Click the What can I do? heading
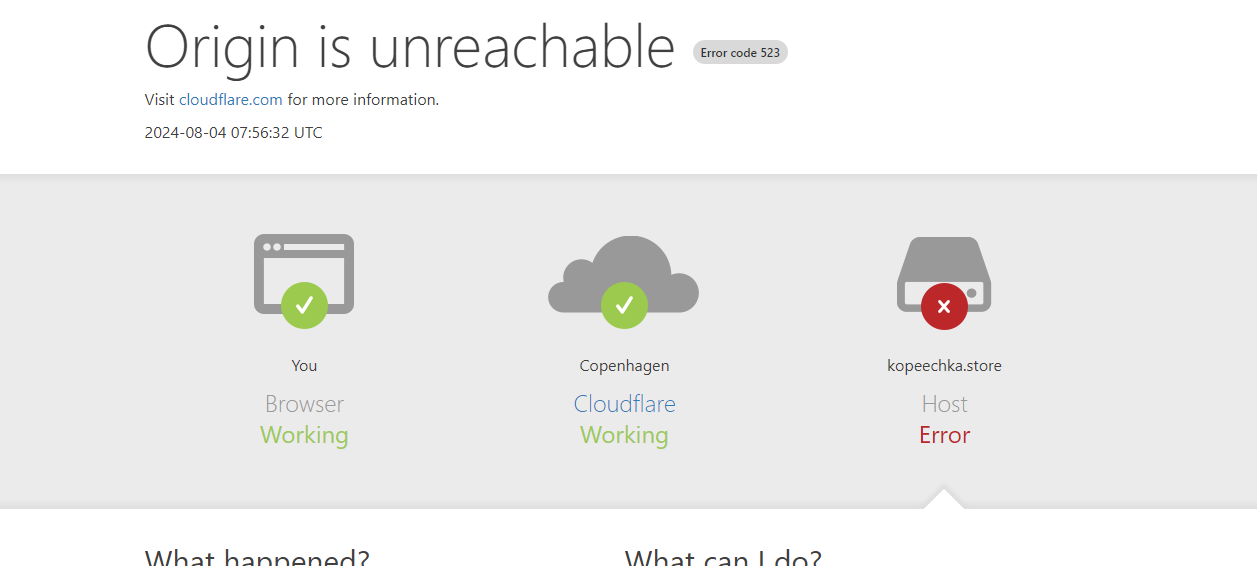Viewport: 1257px width, 566px height. (x=723, y=557)
